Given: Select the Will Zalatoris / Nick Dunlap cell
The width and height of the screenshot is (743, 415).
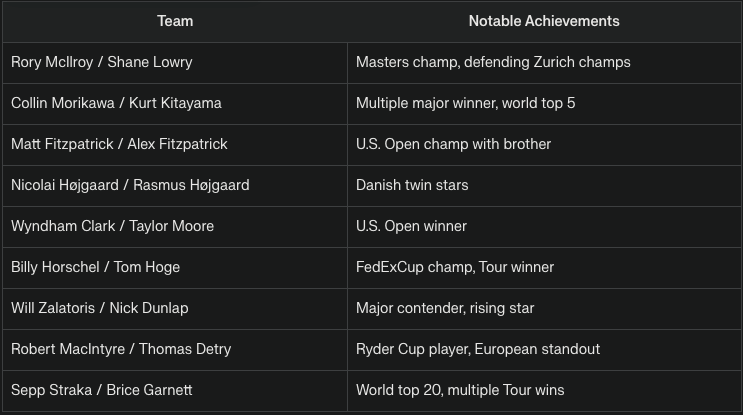Looking at the screenshot, I should point(175,308).
